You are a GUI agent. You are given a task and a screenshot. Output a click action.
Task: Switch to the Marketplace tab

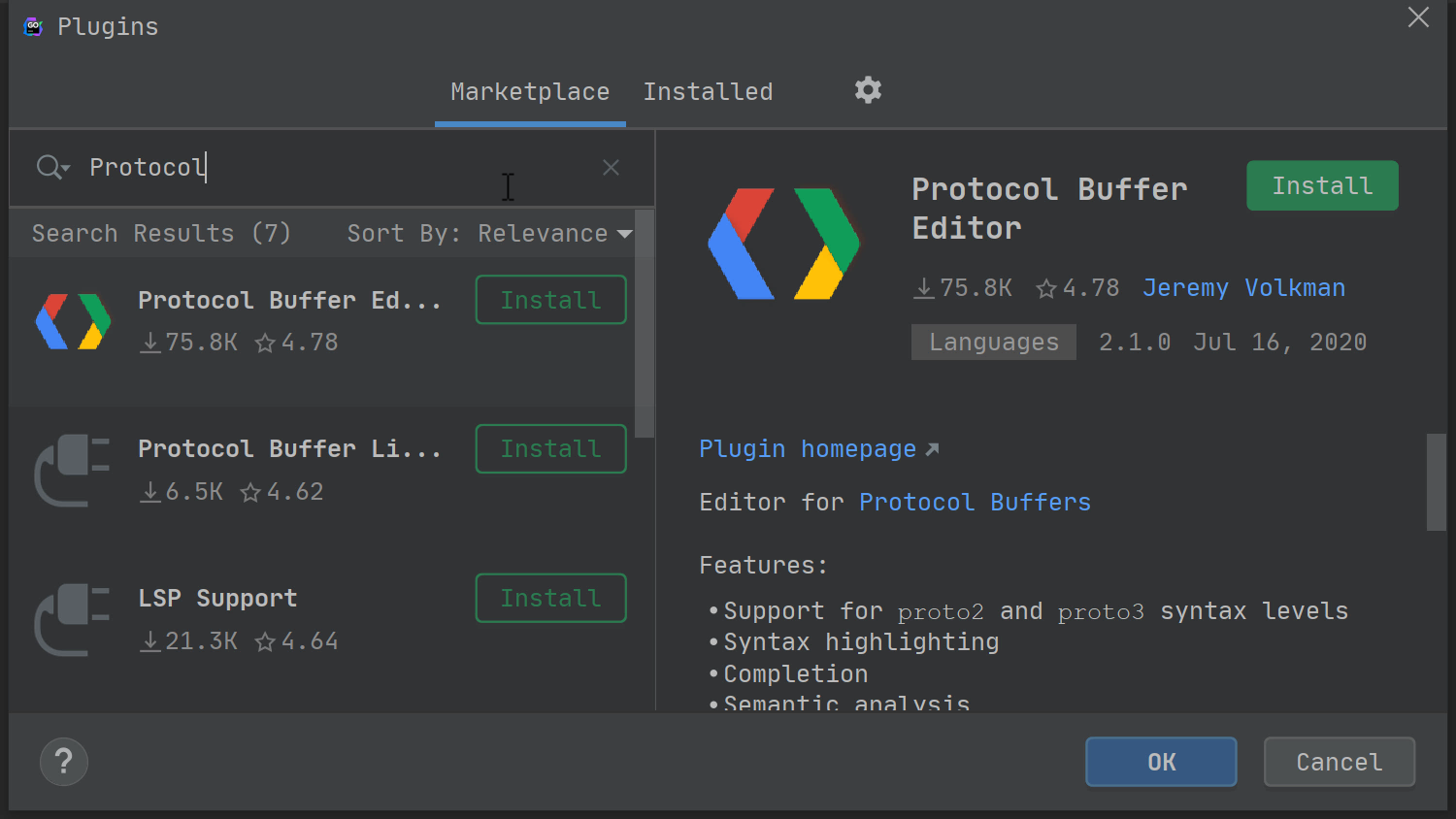[530, 92]
